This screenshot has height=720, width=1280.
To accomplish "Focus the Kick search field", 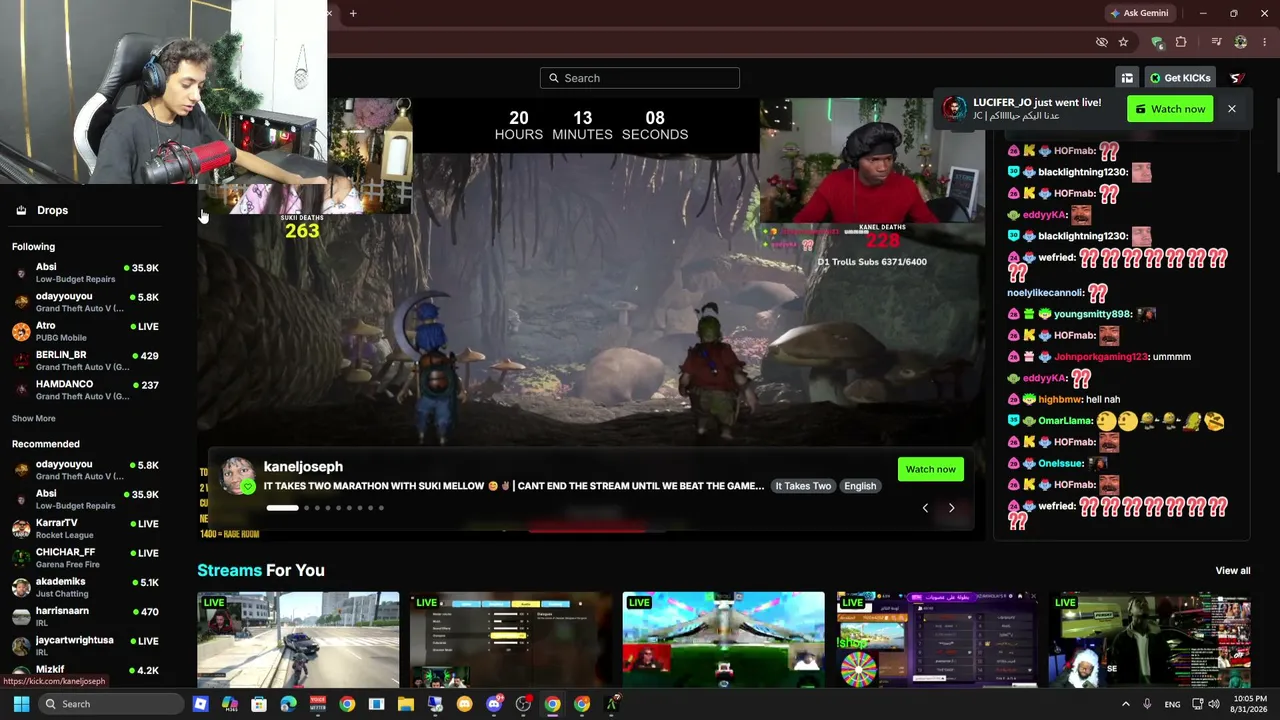I will point(640,78).
